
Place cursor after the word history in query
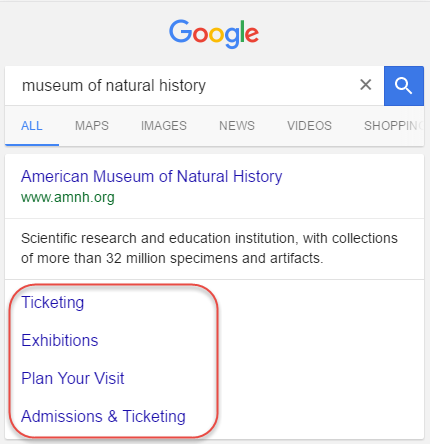coord(207,86)
